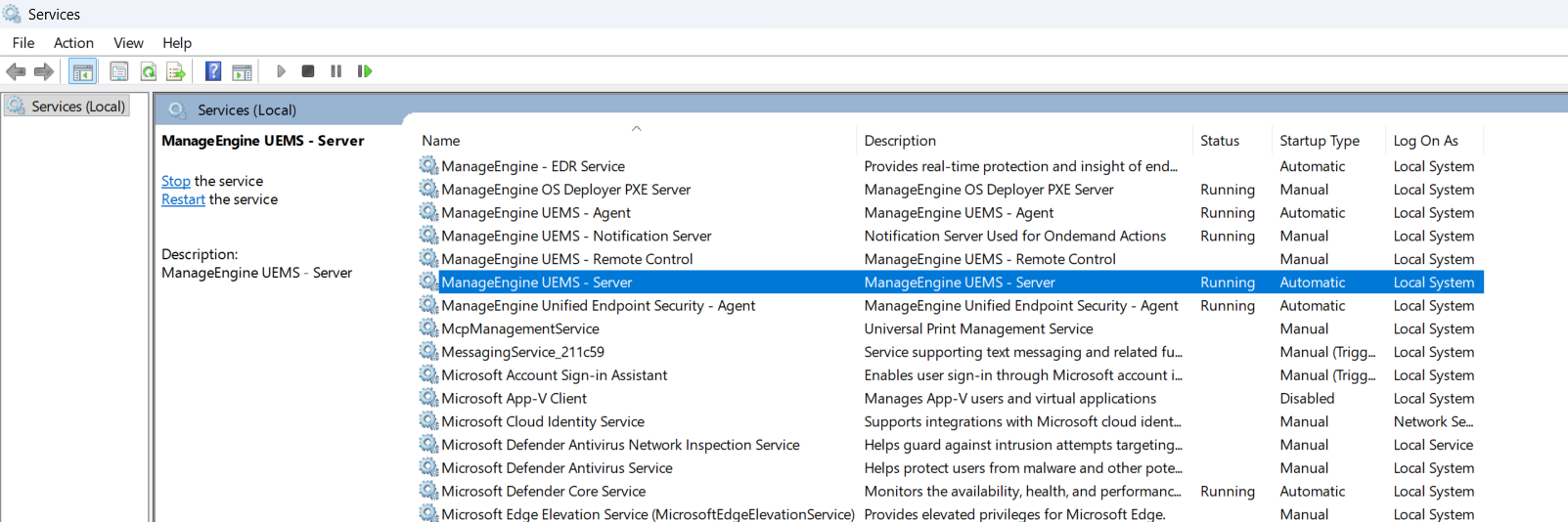Click gear icon of ManageEngine UEMS - Agent
This screenshot has height=522, width=1568.
(428, 212)
